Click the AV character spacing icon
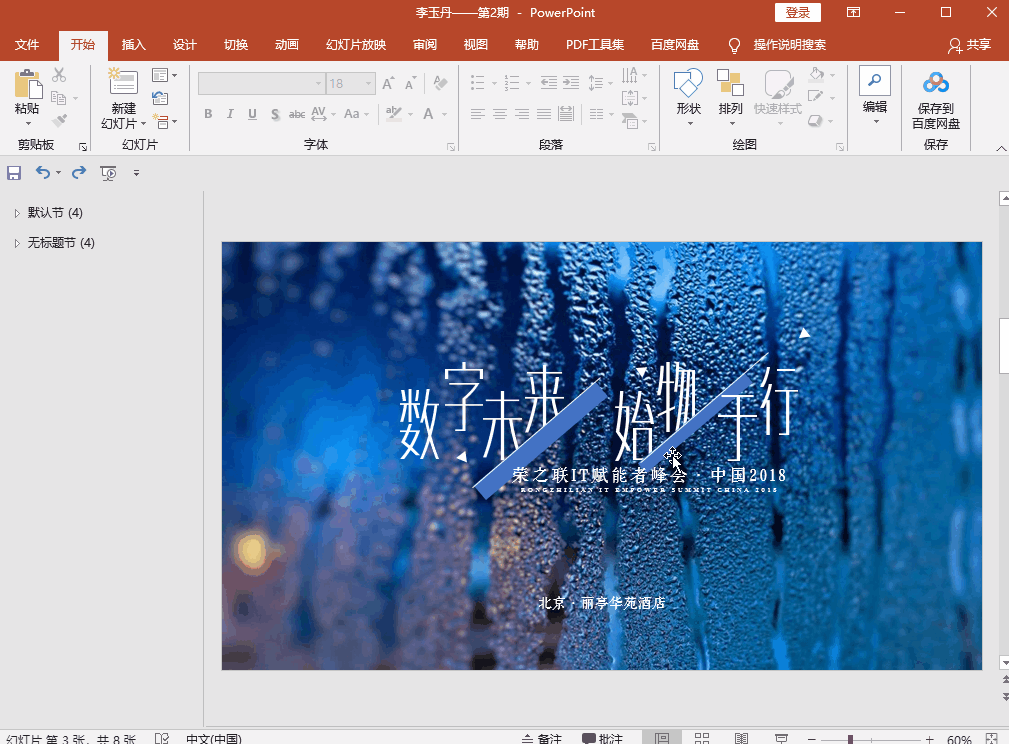This screenshot has width=1009, height=744. click(319, 114)
